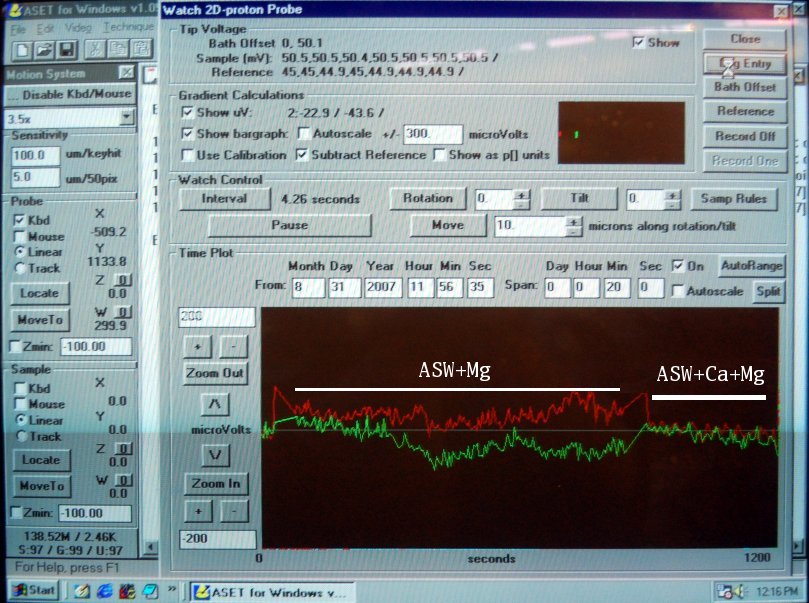Decrease the Move microns value with down arrow

pos(574,232)
